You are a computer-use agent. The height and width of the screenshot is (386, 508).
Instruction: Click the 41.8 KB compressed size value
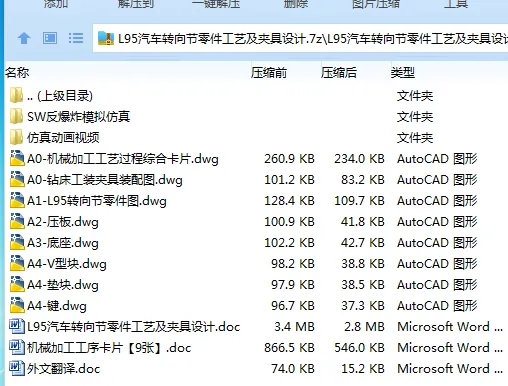point(363,222)
